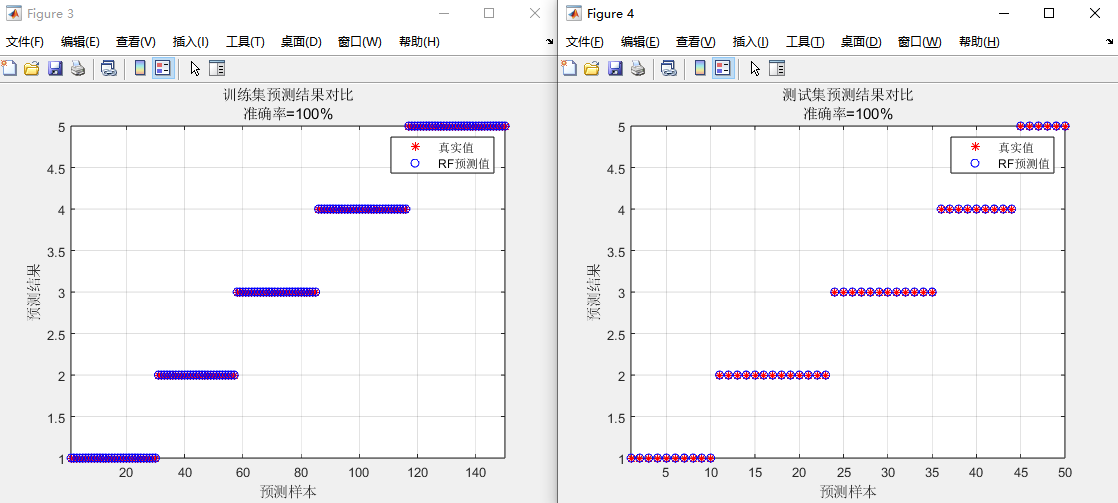Expand 工具(T) menu in Figure 4

tap(805, 42)
